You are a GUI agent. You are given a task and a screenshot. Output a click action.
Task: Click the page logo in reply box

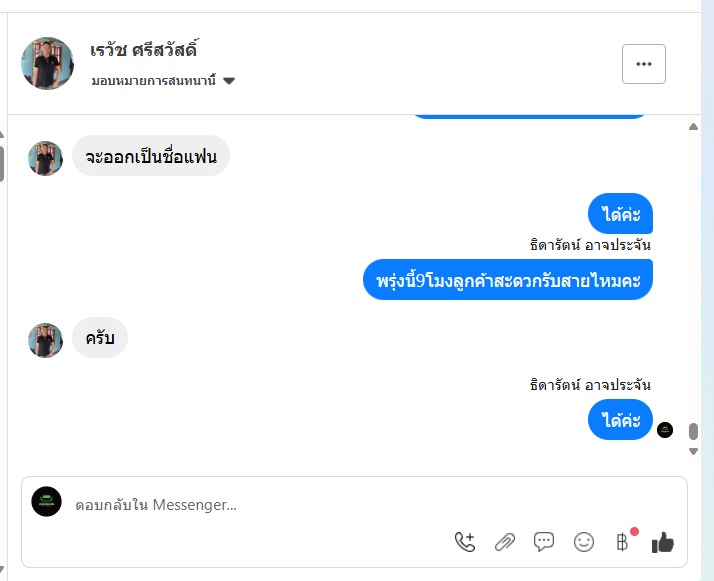[47, 501]
